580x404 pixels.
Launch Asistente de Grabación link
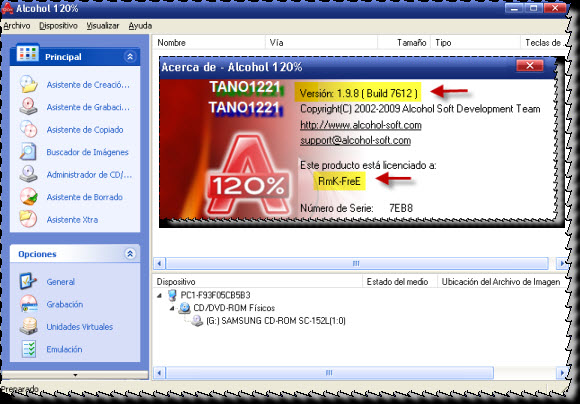point(88,107)
